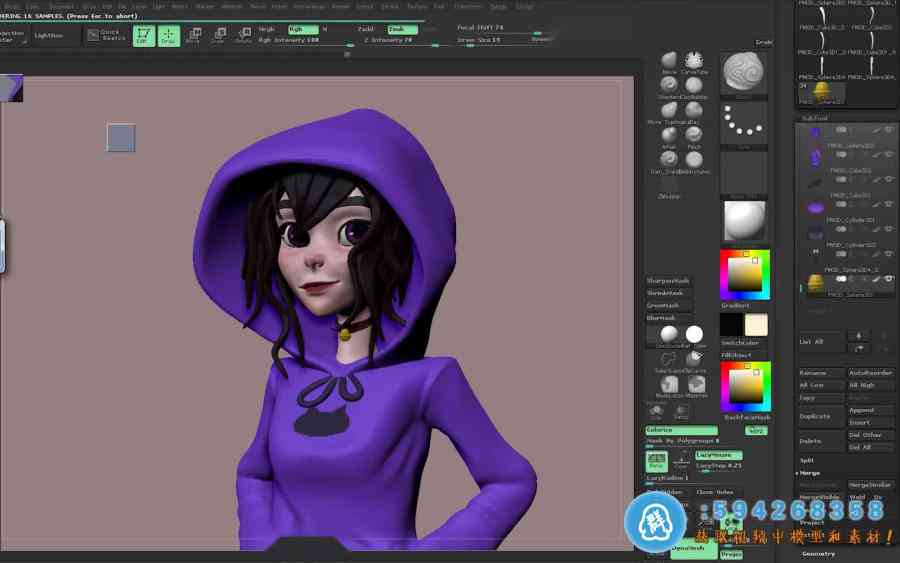Open the dotted stroke type picker
The height and width of the screenshot is (563, 900).
743,123
